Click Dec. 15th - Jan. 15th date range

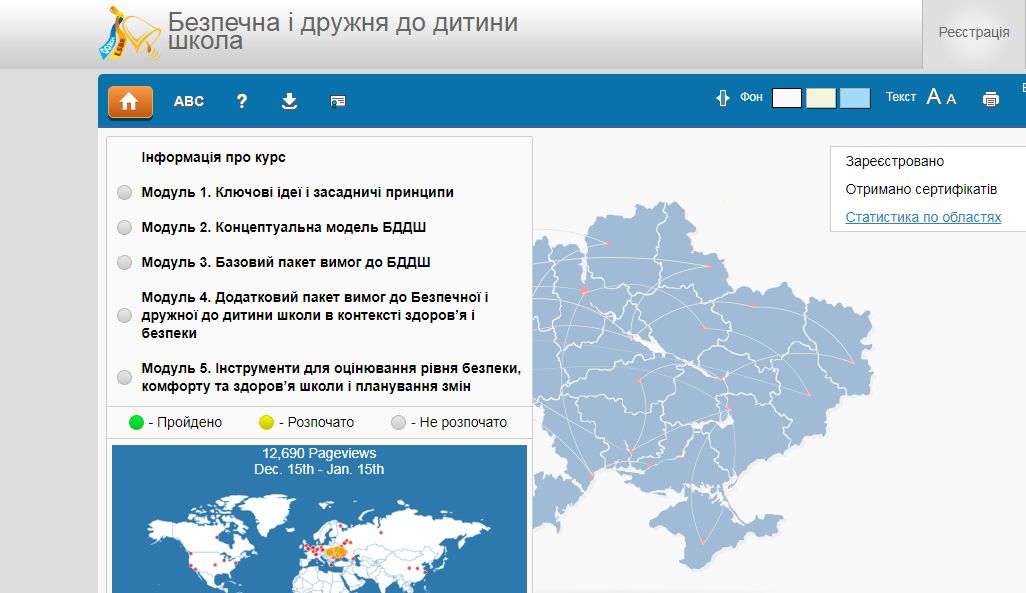pyautogui.click(x=319, y=469)
